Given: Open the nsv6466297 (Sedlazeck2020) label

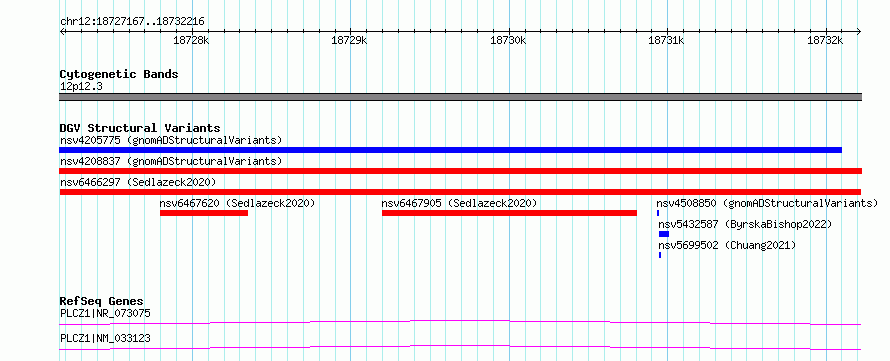Looking at the screenshot, I should (138, 182).
